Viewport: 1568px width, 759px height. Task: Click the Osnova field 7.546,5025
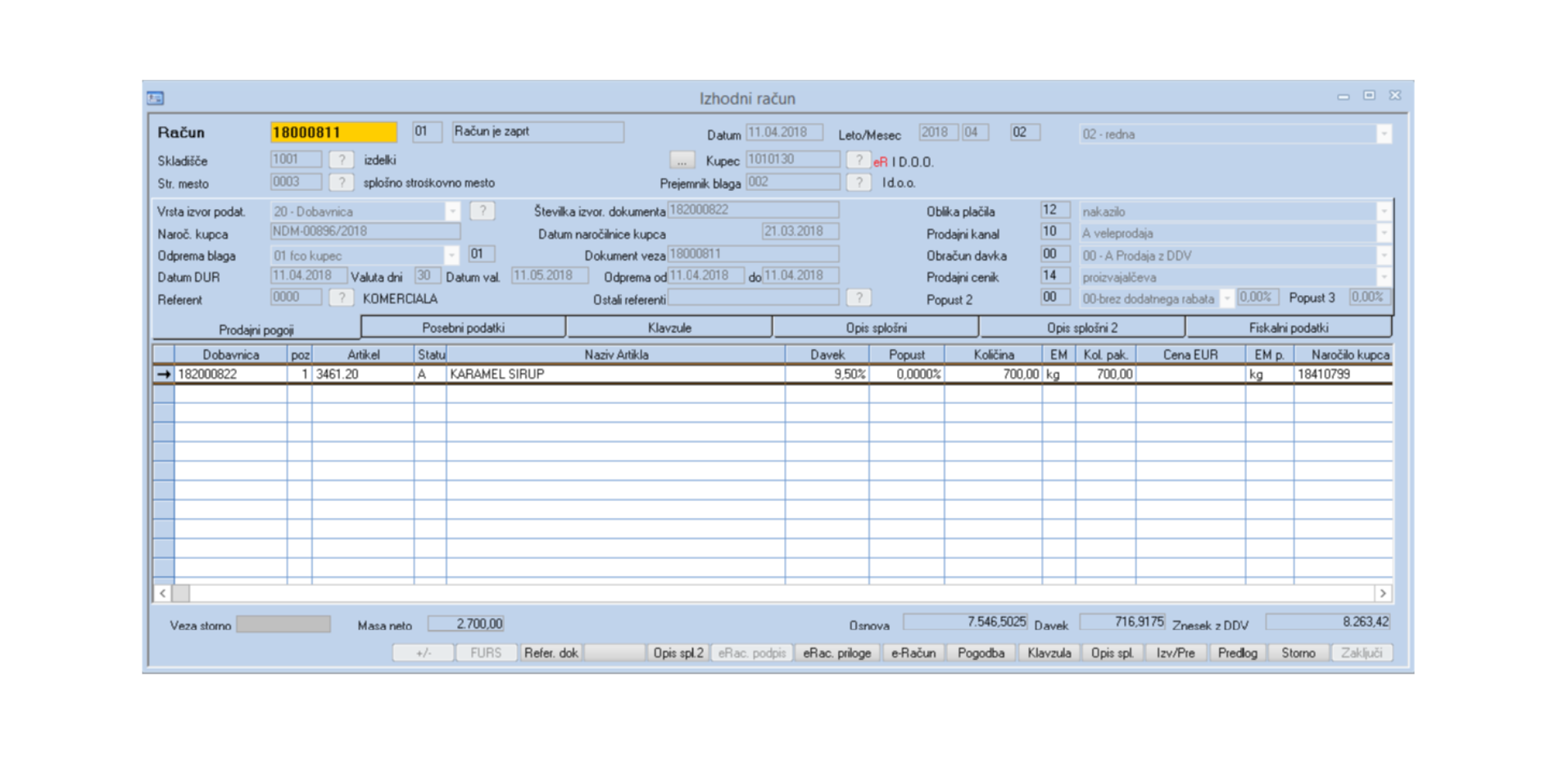point(965,622)
